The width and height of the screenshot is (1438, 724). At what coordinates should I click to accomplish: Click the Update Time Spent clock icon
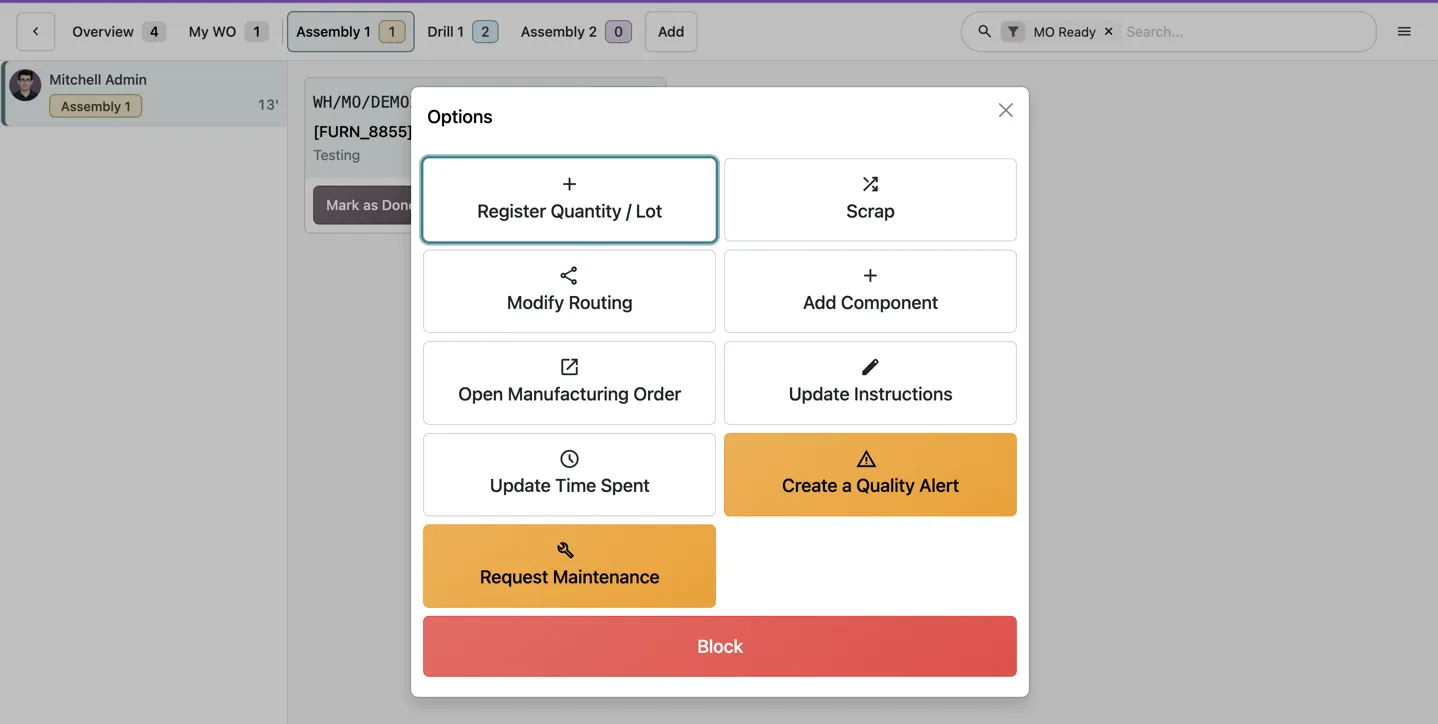pyautogui.click(x=569, y=458)
